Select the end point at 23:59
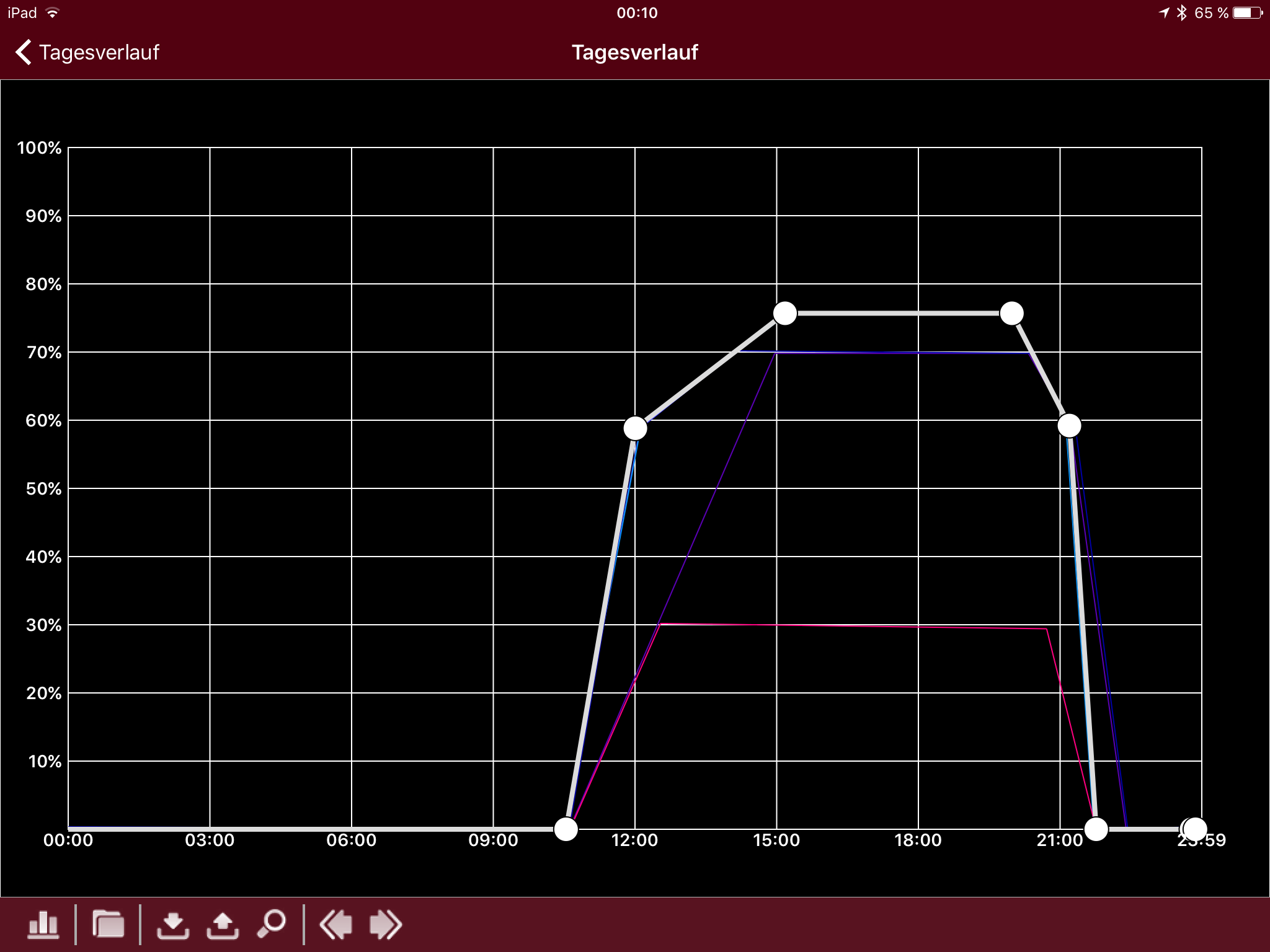Screen dimensions: 1270x952 coord(1196,829)
